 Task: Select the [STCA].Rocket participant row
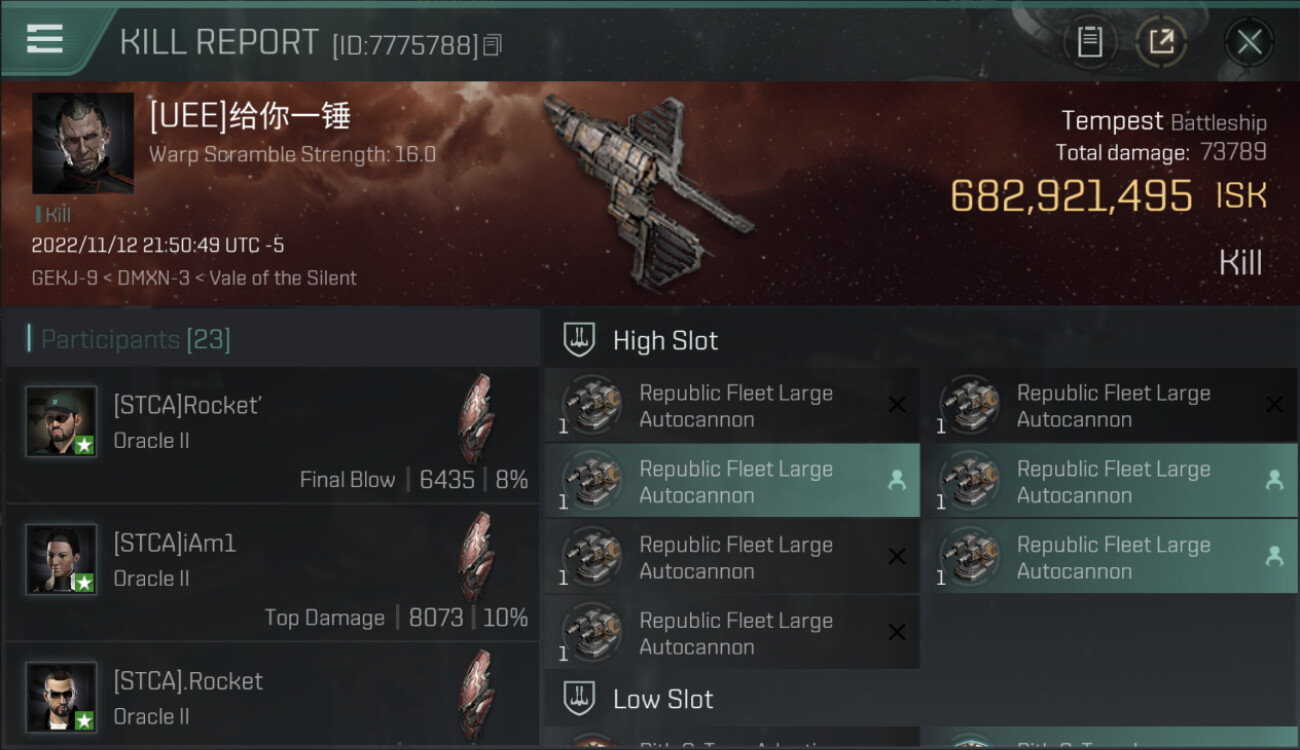coord(272,698)
